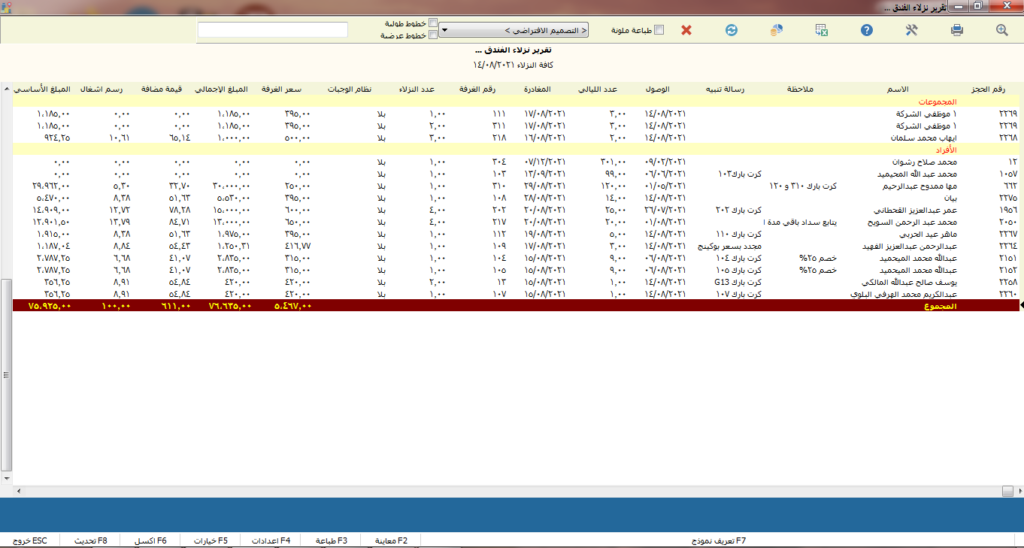This screenshot has width=1024, height=548.
Task: Export report with Excel spreadsheet icon
Action: point(822,30)
